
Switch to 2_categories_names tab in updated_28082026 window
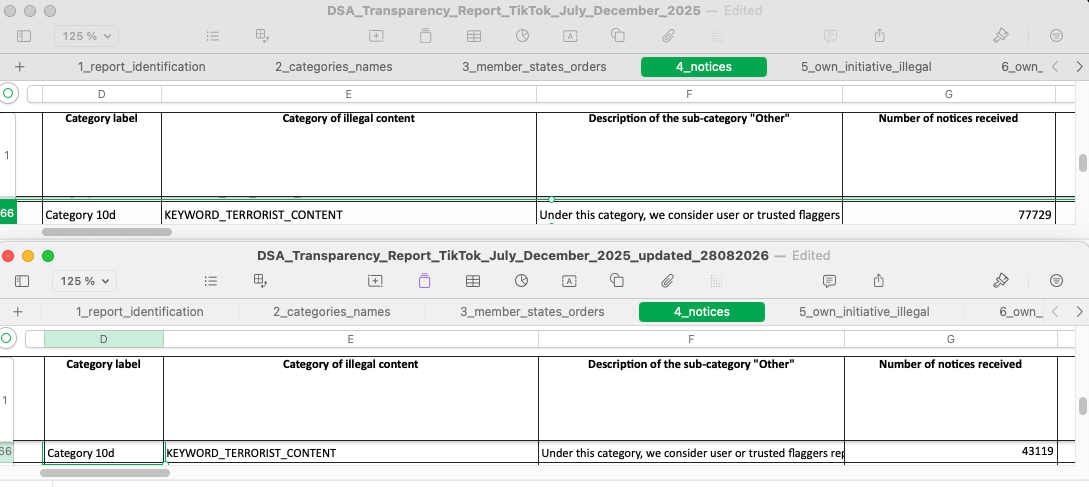click(x=332, y=312)
